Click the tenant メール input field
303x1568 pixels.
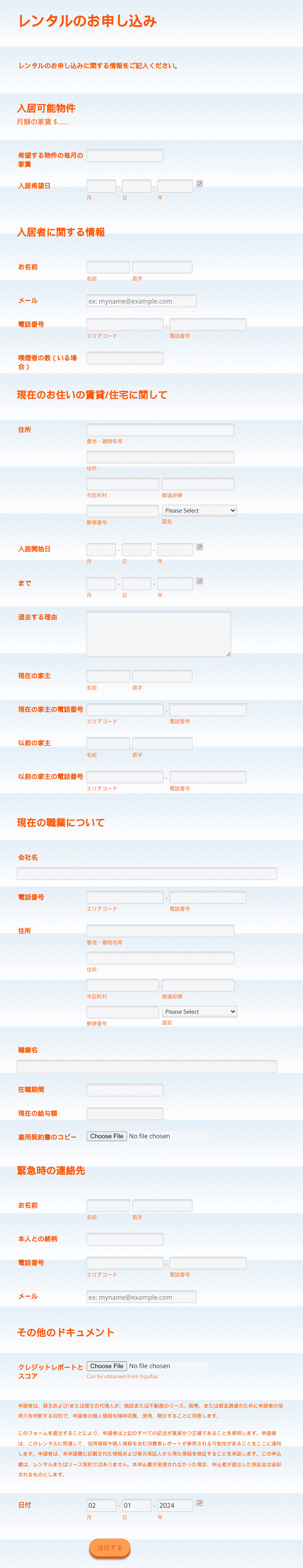pos(141,301)
